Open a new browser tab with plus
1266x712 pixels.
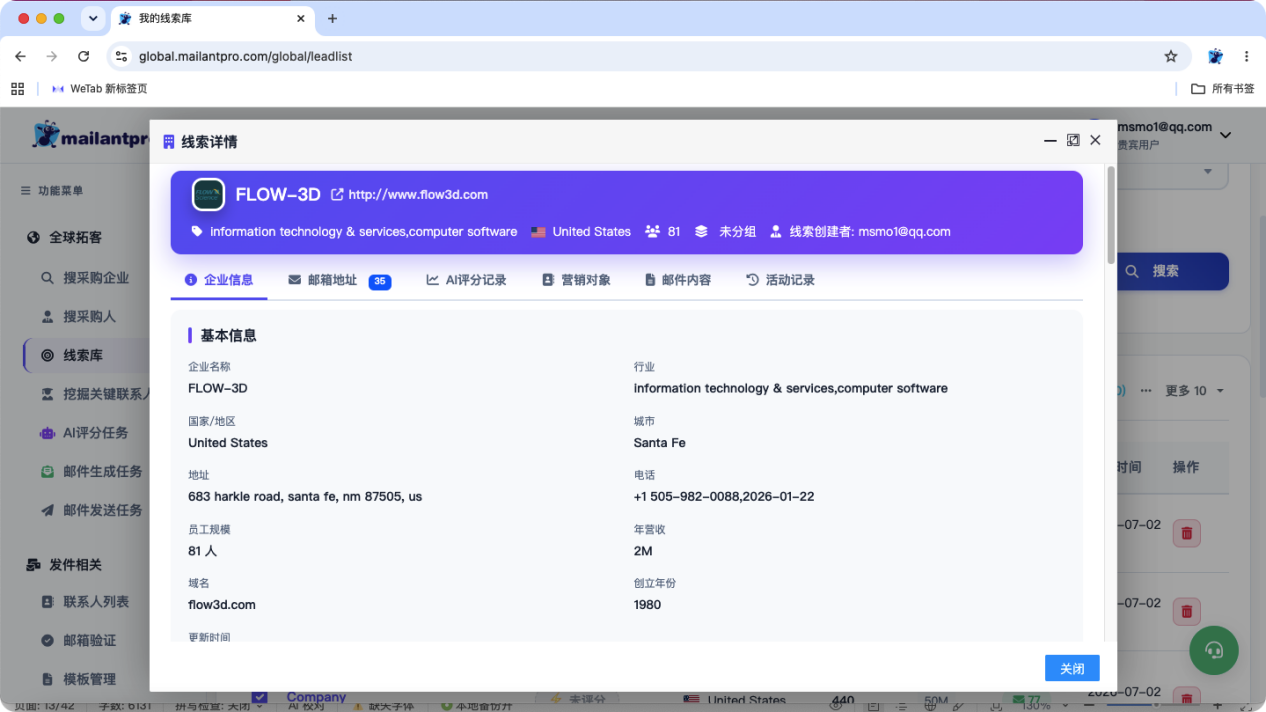(x=333, y=19)
